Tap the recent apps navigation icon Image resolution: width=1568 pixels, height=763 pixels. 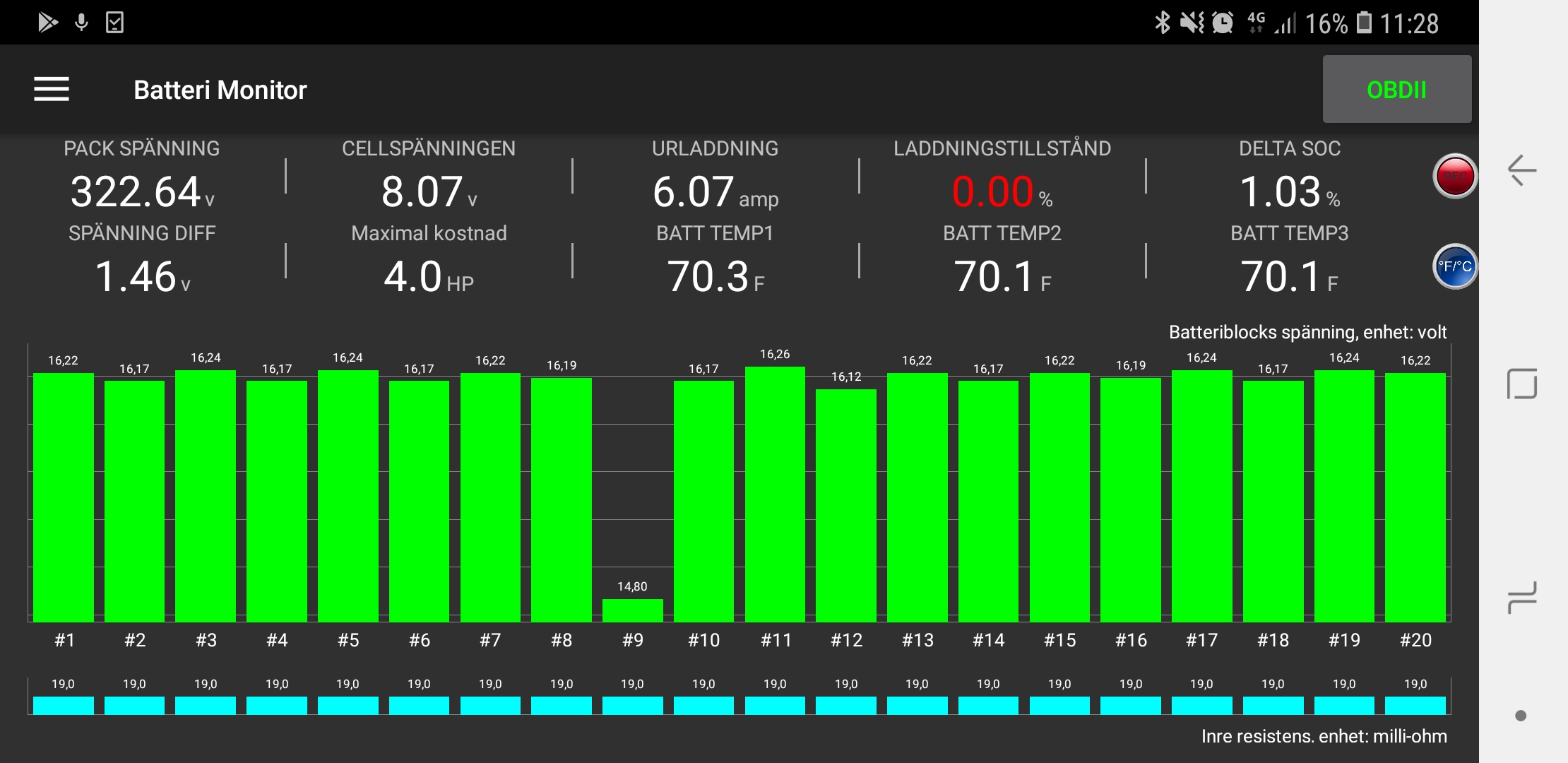point(1521,597)
